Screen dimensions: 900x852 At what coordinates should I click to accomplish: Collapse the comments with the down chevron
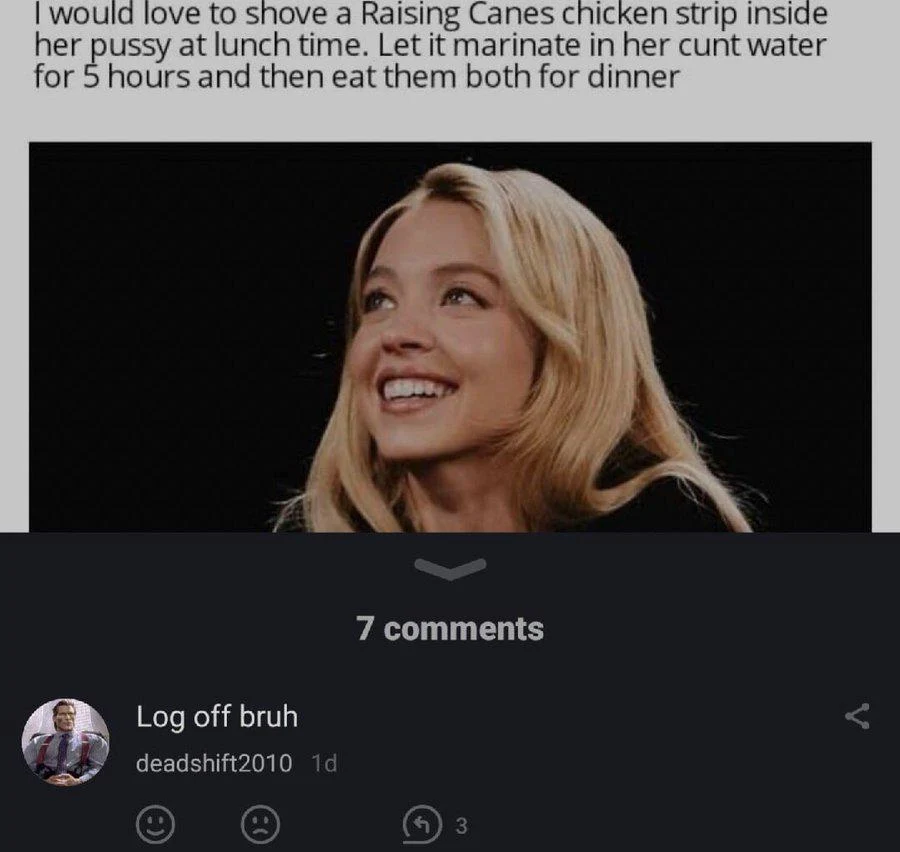(449, 568)
